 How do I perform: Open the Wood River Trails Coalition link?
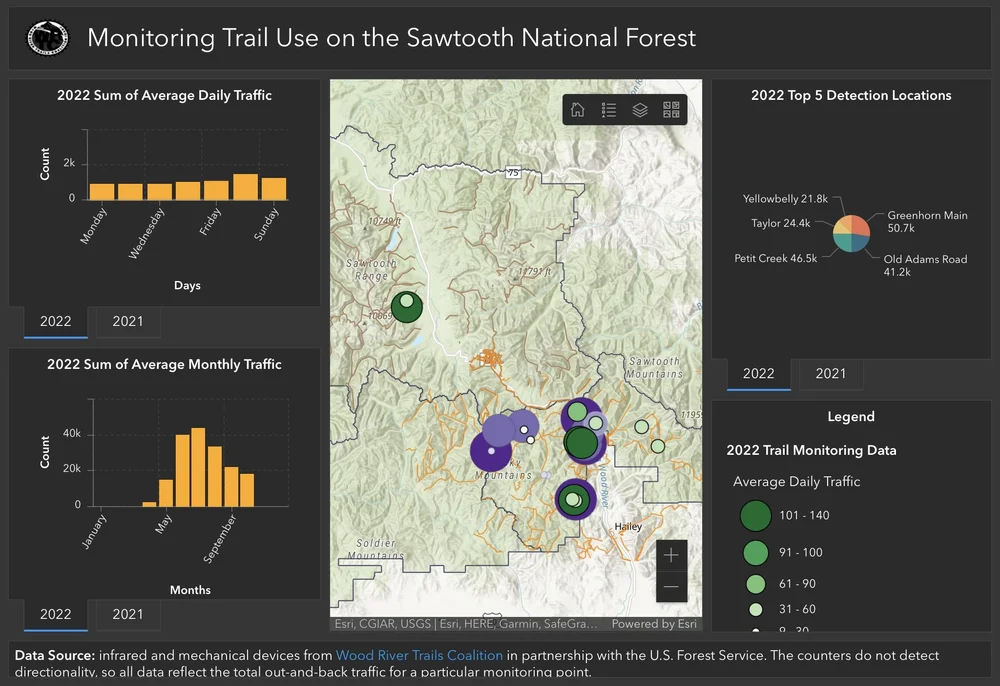click(419, 656)
